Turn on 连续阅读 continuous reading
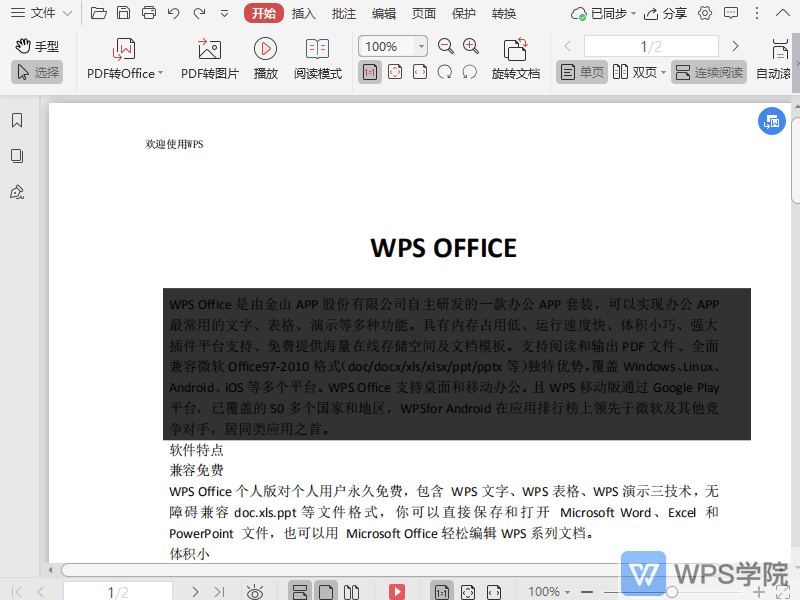 710,71
